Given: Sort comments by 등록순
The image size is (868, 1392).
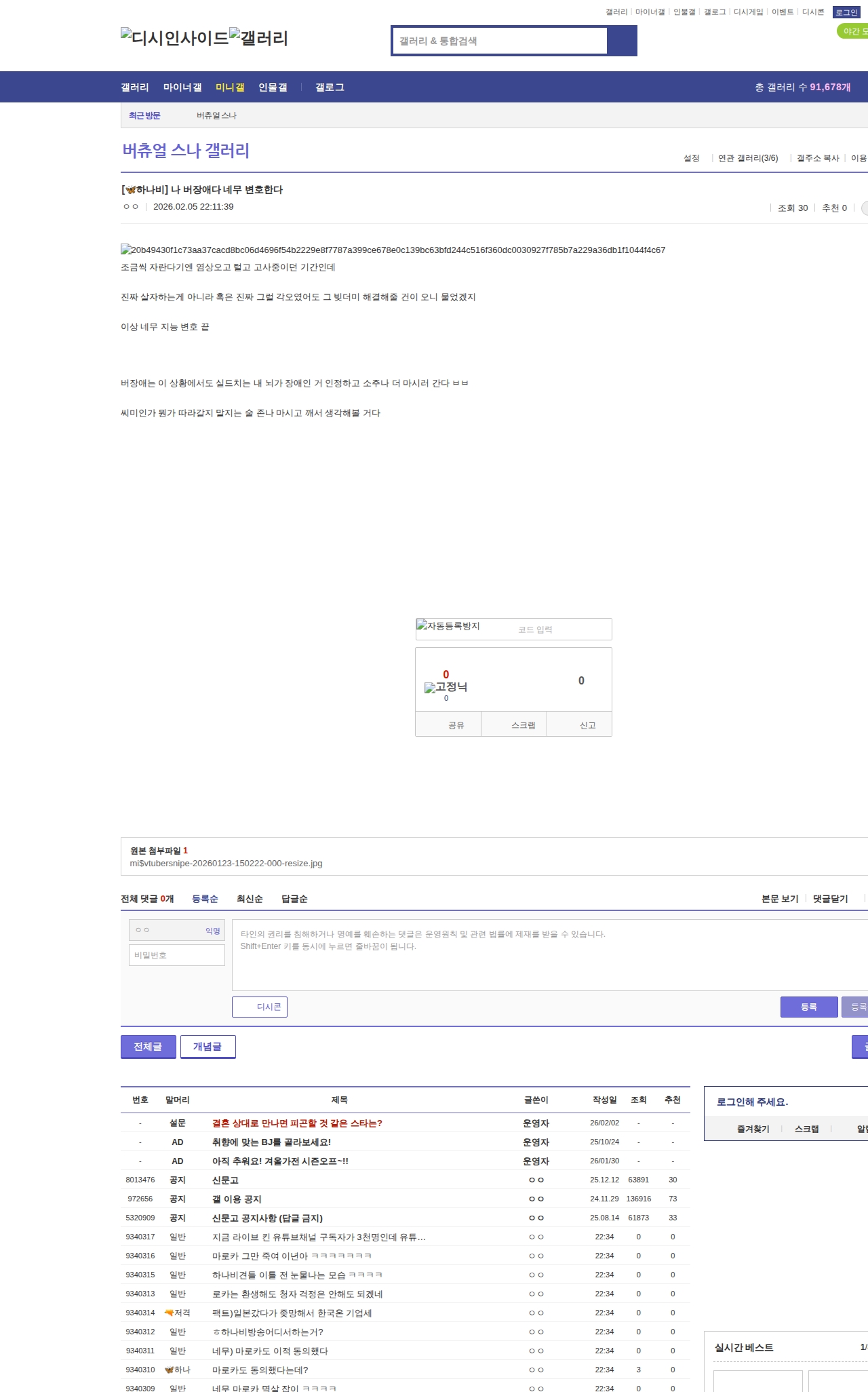Looking at the screenshot, I should (205, 899).
